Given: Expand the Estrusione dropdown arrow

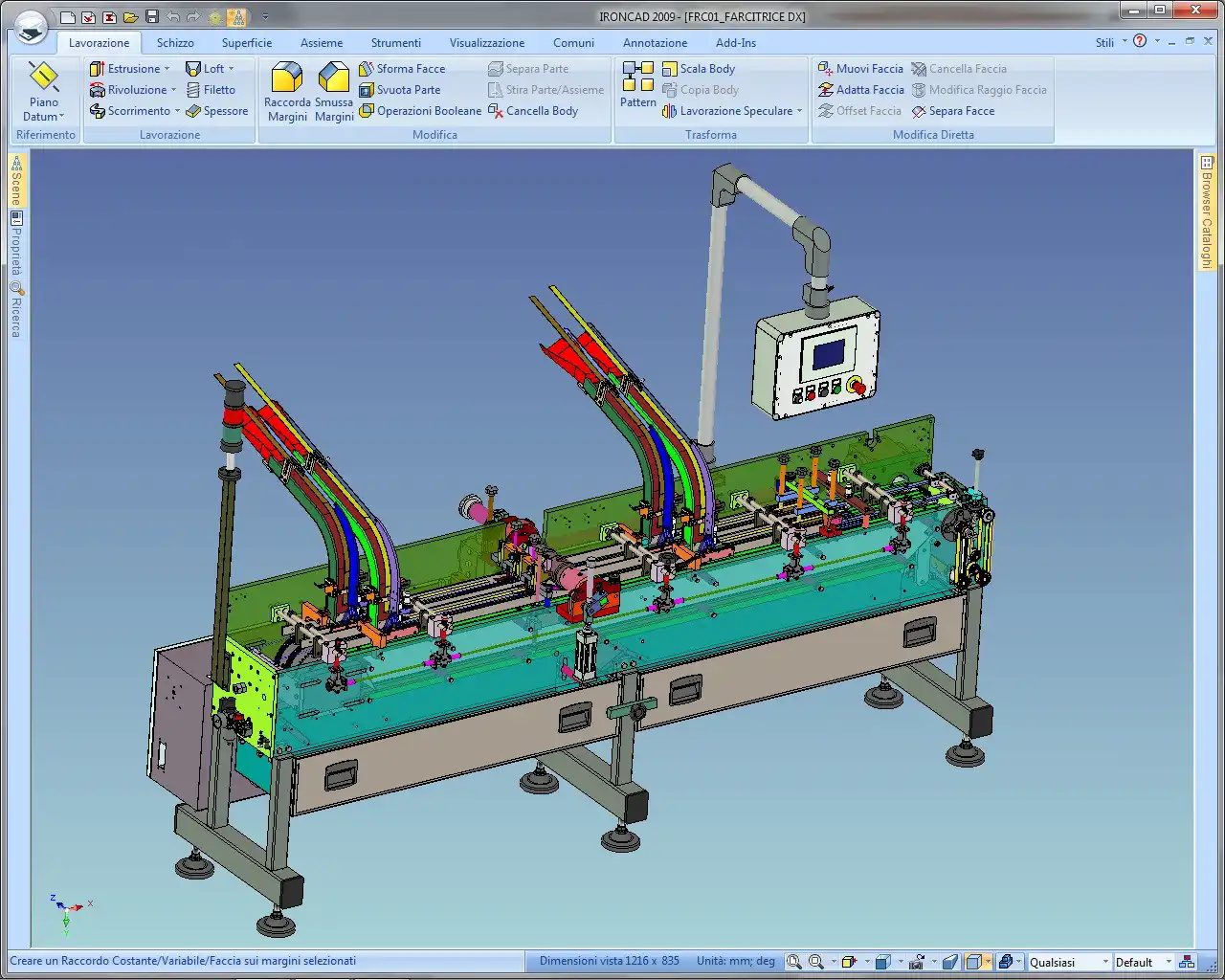Looking at the screenshot, I should point(167,69).
